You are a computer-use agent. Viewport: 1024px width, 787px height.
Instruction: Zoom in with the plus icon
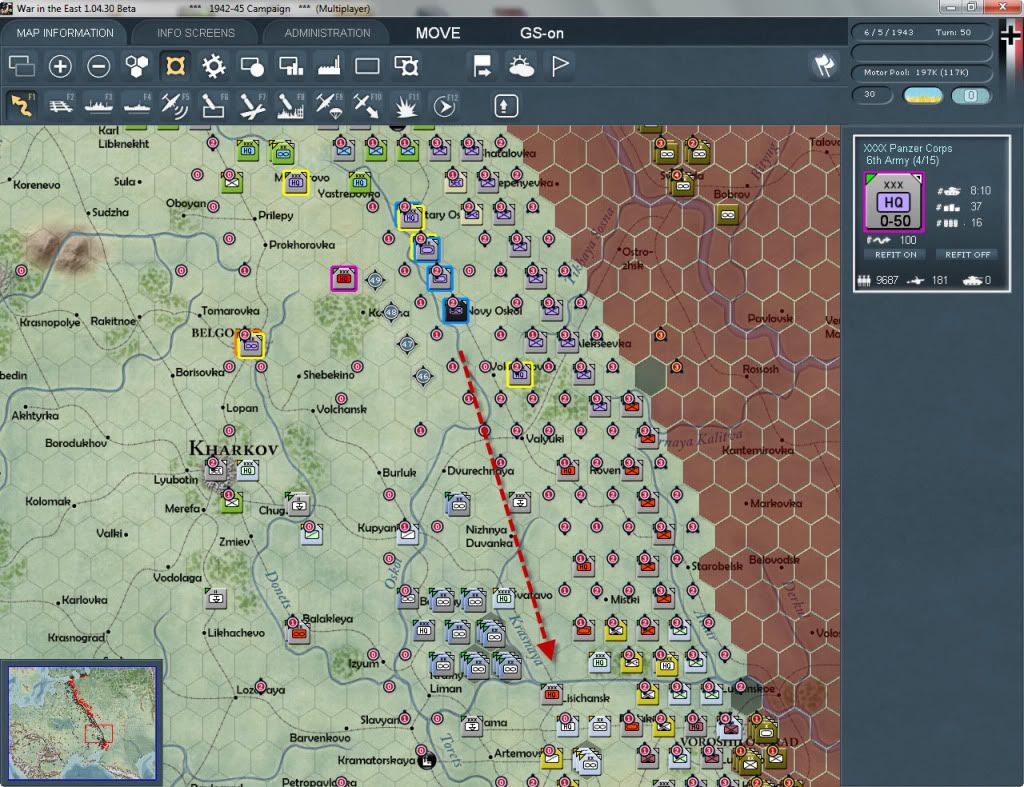60,66
